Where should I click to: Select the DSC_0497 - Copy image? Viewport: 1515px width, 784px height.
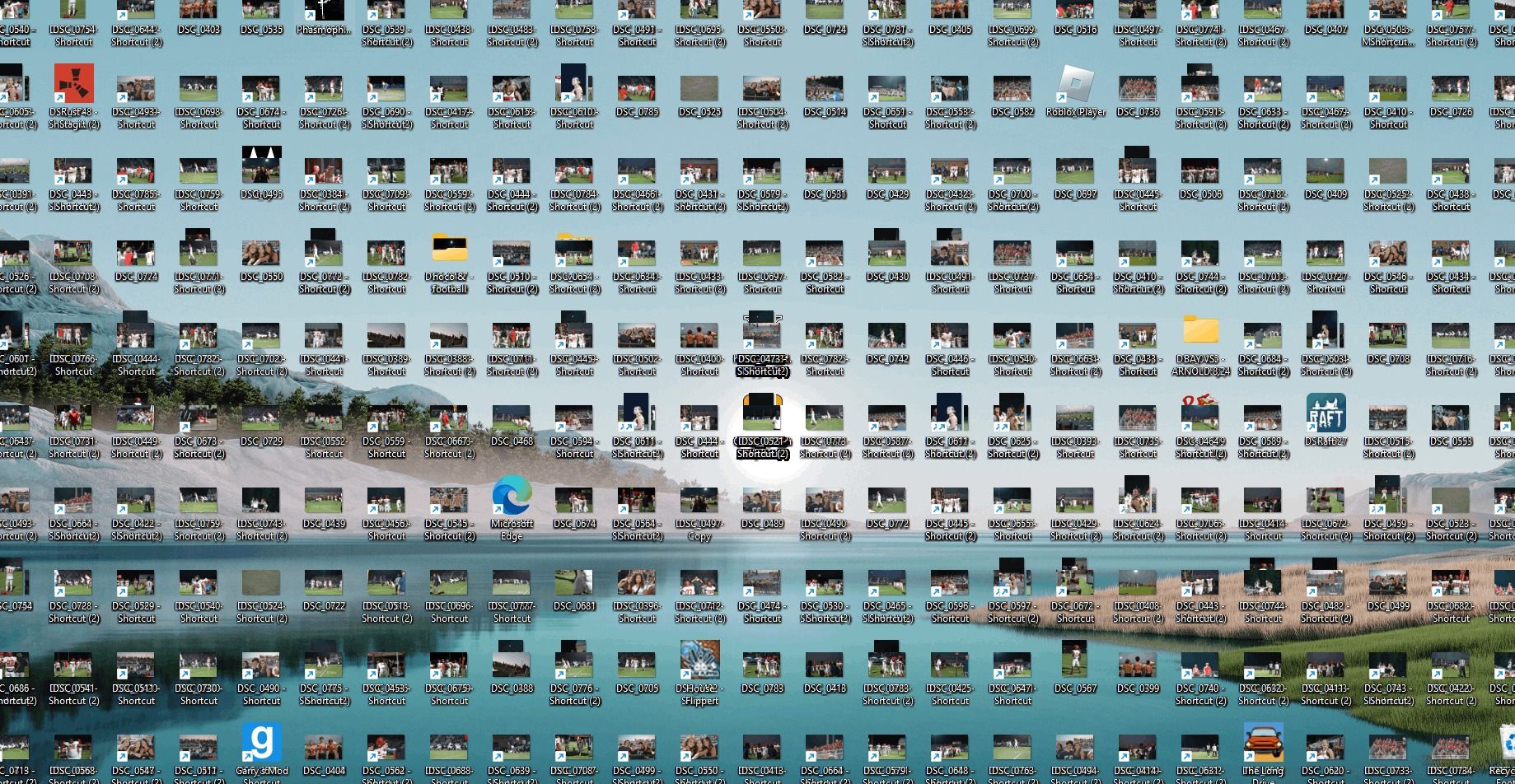pos(699,501)
